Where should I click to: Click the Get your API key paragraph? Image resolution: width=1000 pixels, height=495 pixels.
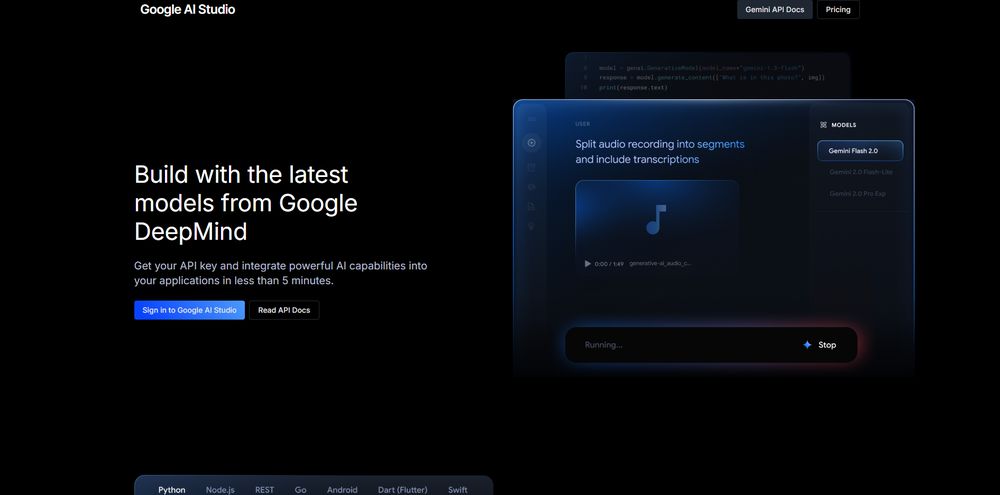[x=281, y=273]
